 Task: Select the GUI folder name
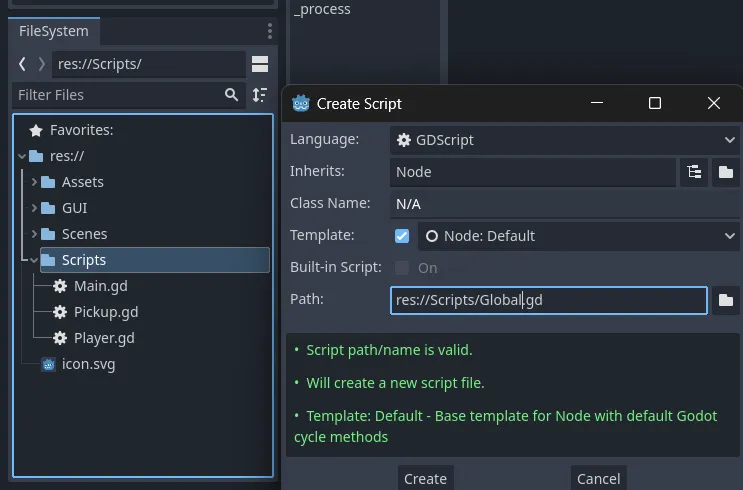[74, 208]
